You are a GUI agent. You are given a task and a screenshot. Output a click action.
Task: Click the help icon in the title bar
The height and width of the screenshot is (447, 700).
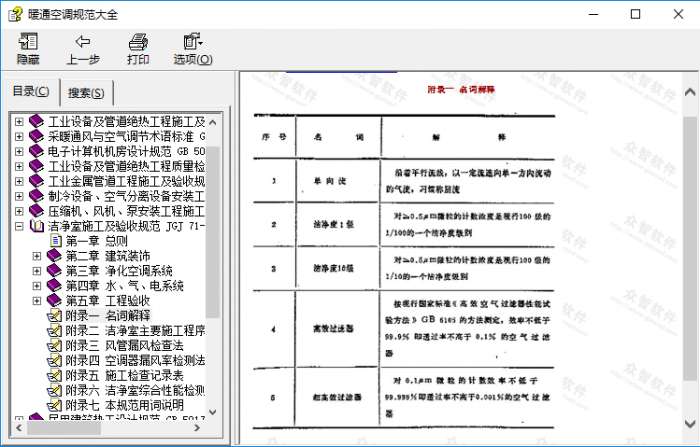15,14
